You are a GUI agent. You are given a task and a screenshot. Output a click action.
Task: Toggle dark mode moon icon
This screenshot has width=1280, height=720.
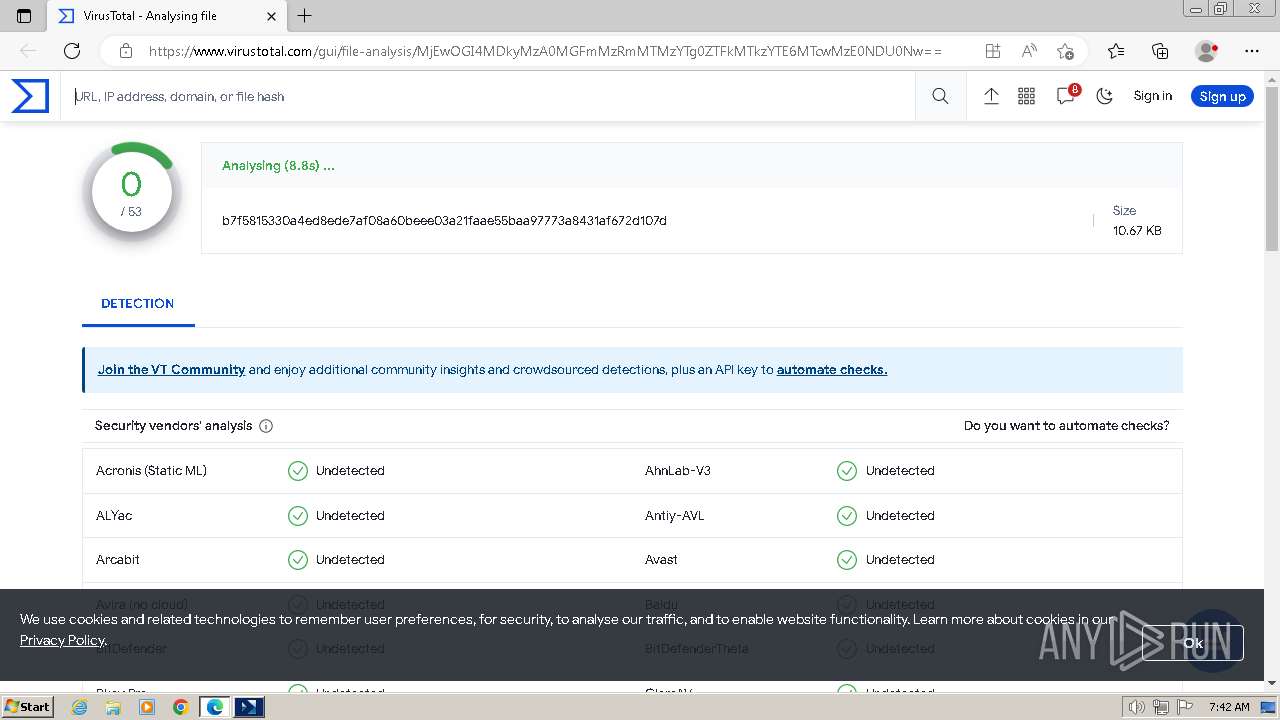(x=1105, y=96)
